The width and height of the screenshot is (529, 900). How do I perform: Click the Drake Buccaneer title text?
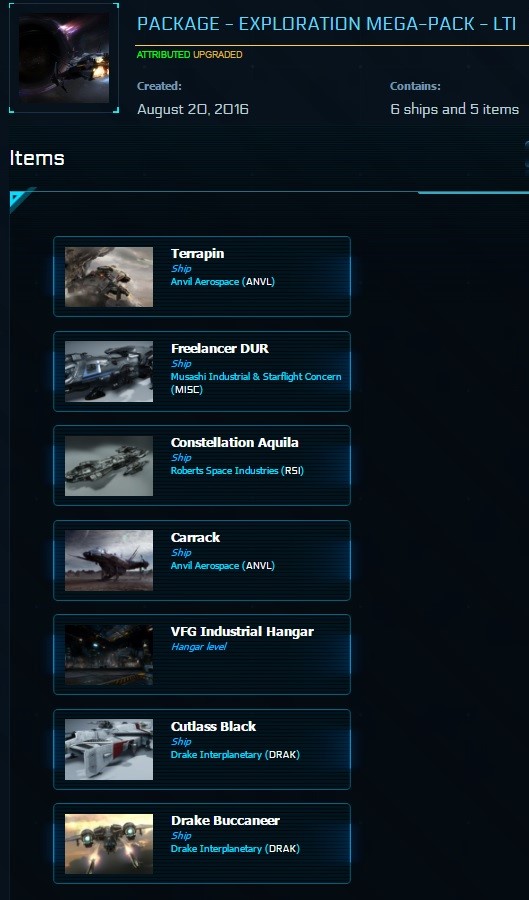(225, 820)
